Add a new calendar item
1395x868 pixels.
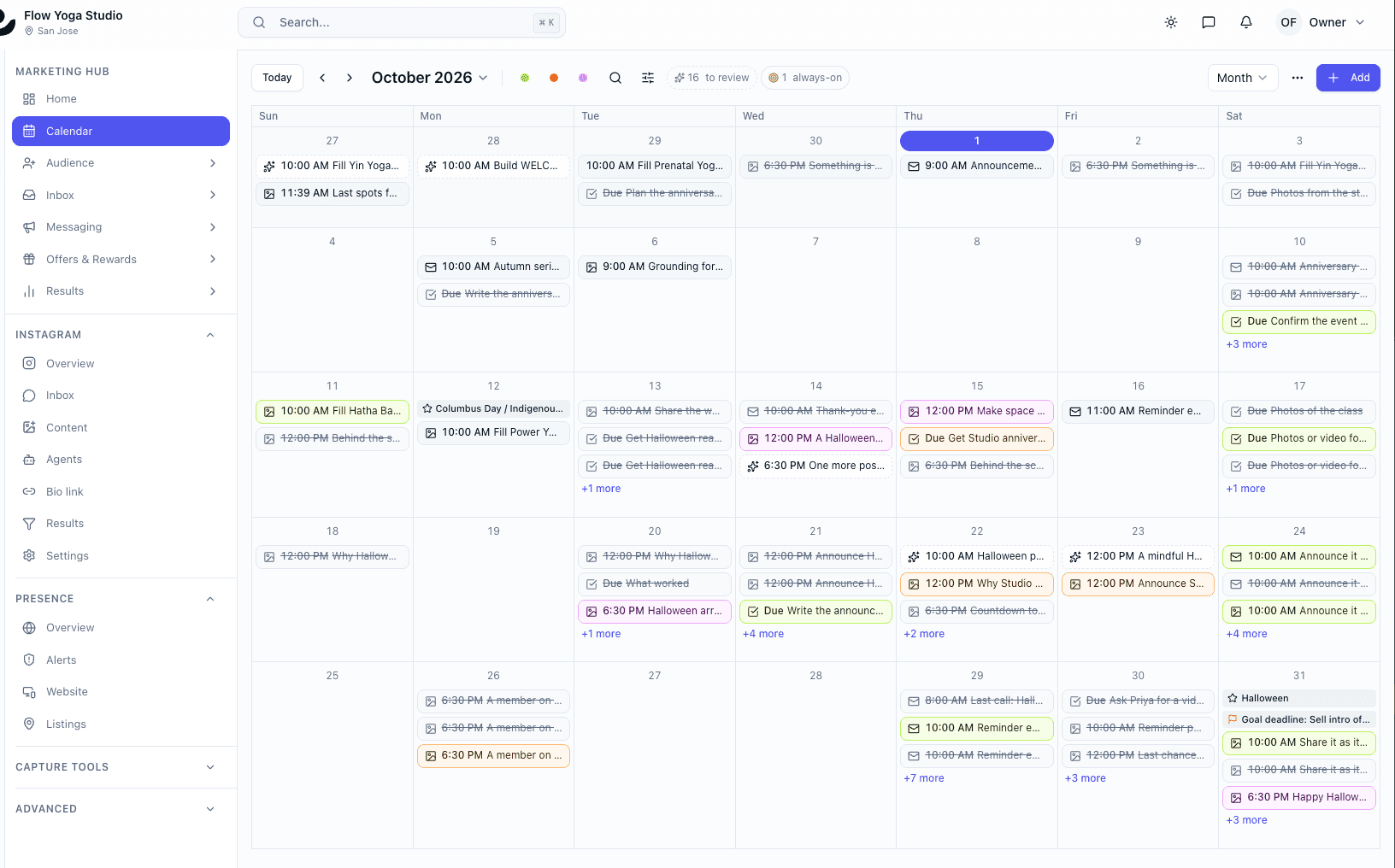[x=1348, y=78]
